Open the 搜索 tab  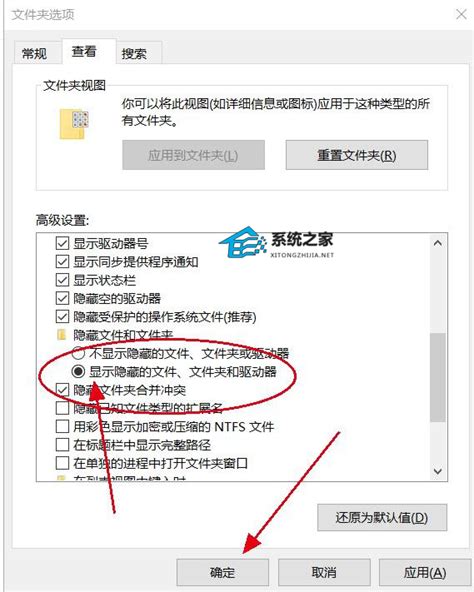click(x=134, y=53)
